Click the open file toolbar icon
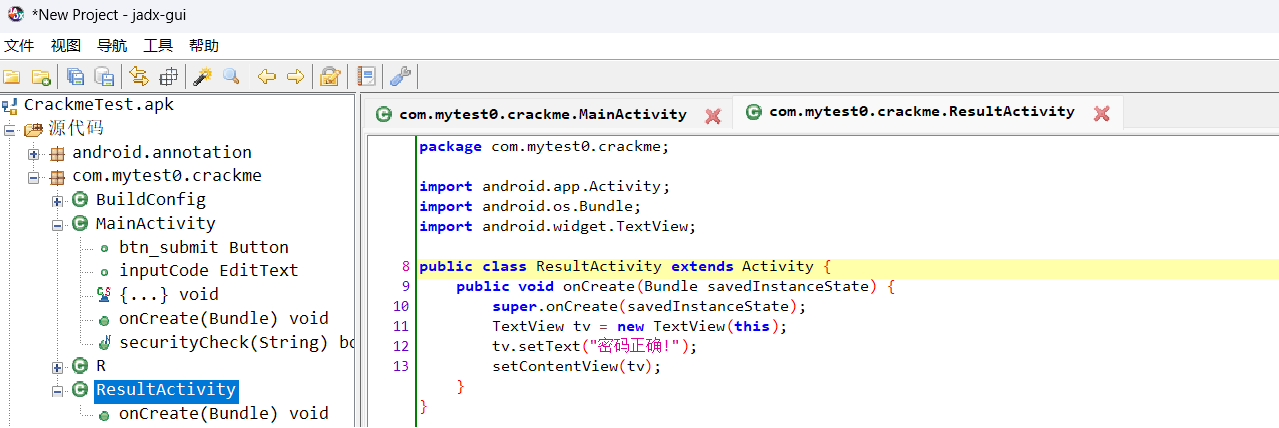The height and width of the screenshot is (428, 1279). [x=12, y=76]
